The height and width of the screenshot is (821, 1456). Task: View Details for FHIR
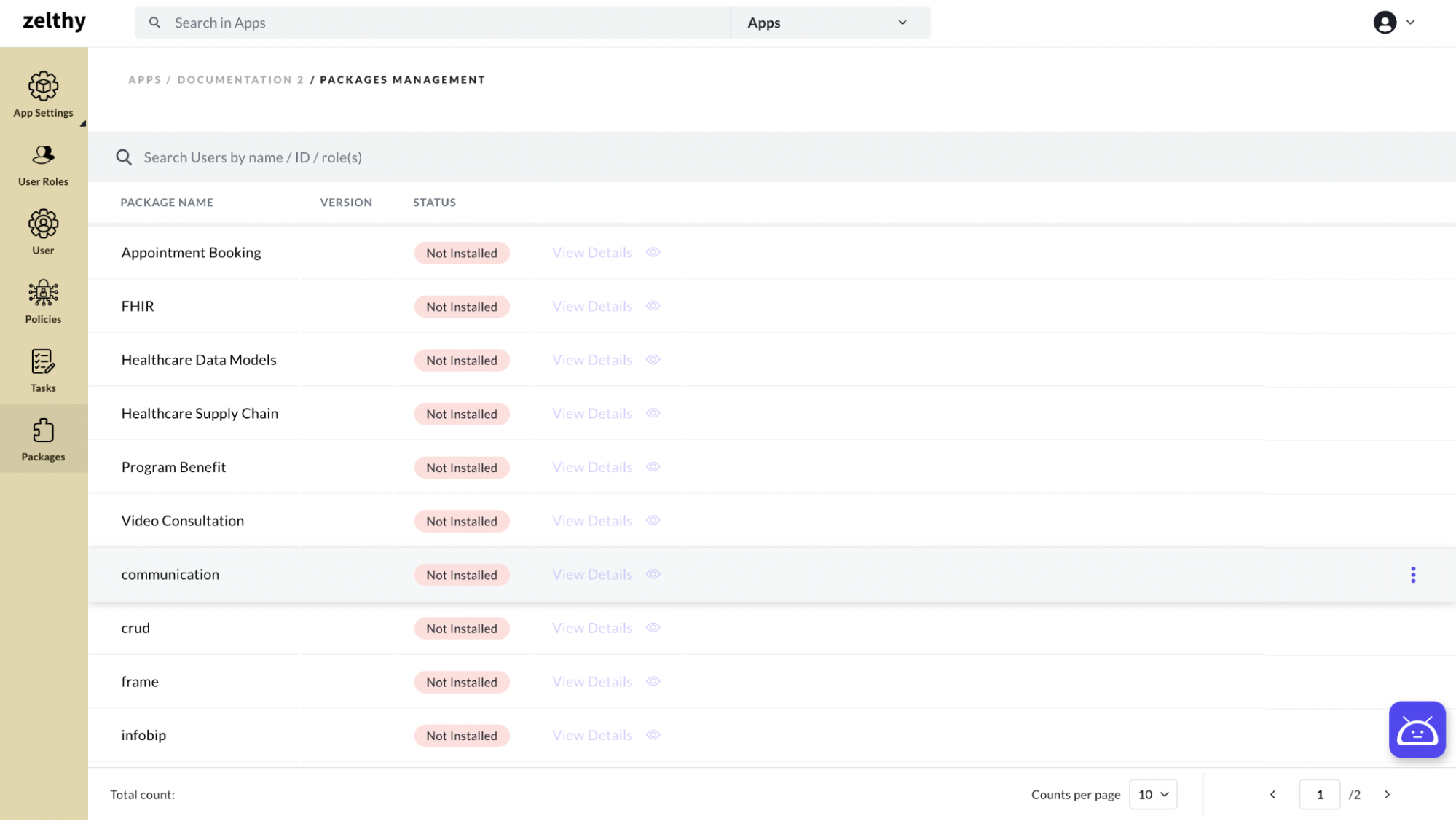[x=592, y=306]
